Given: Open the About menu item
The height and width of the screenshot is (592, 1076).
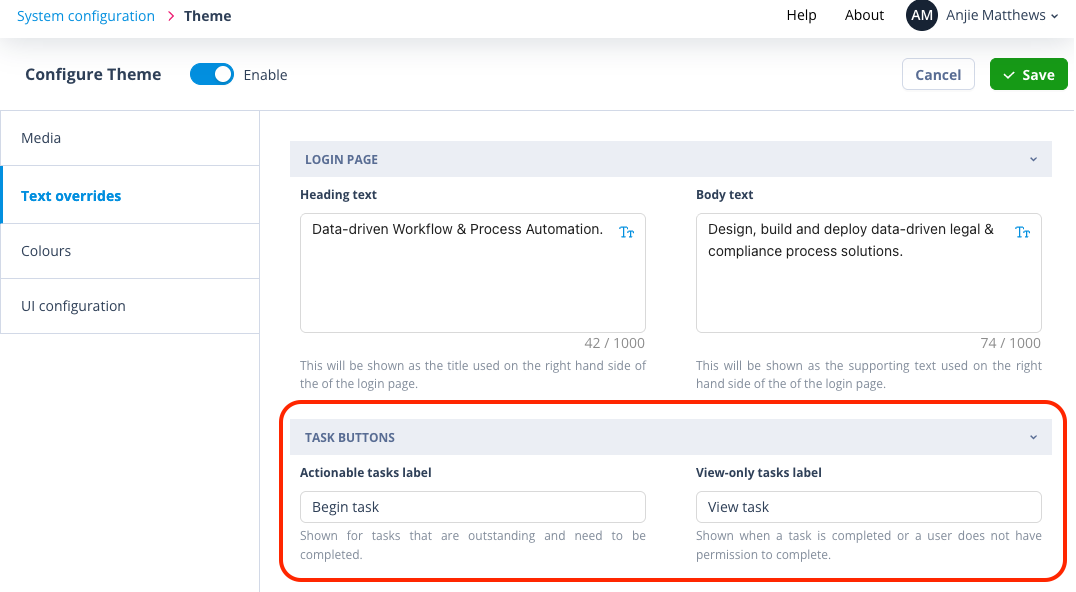Looking at the screenshot, I should pos(864,15).
